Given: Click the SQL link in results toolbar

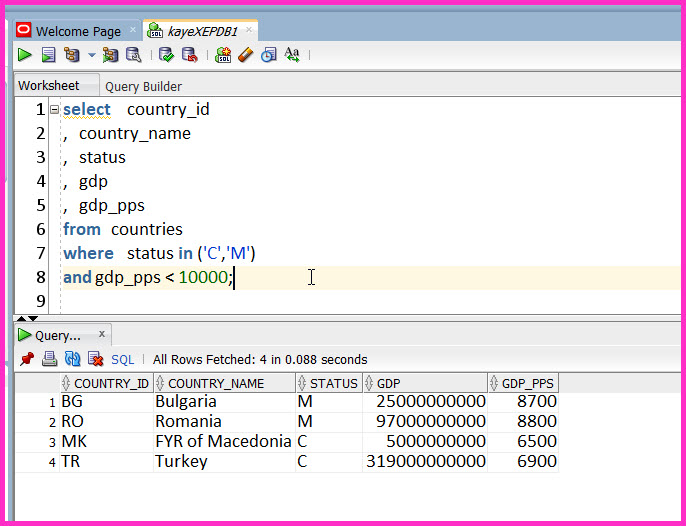Looking at the screenshot, I should point(122,360).
